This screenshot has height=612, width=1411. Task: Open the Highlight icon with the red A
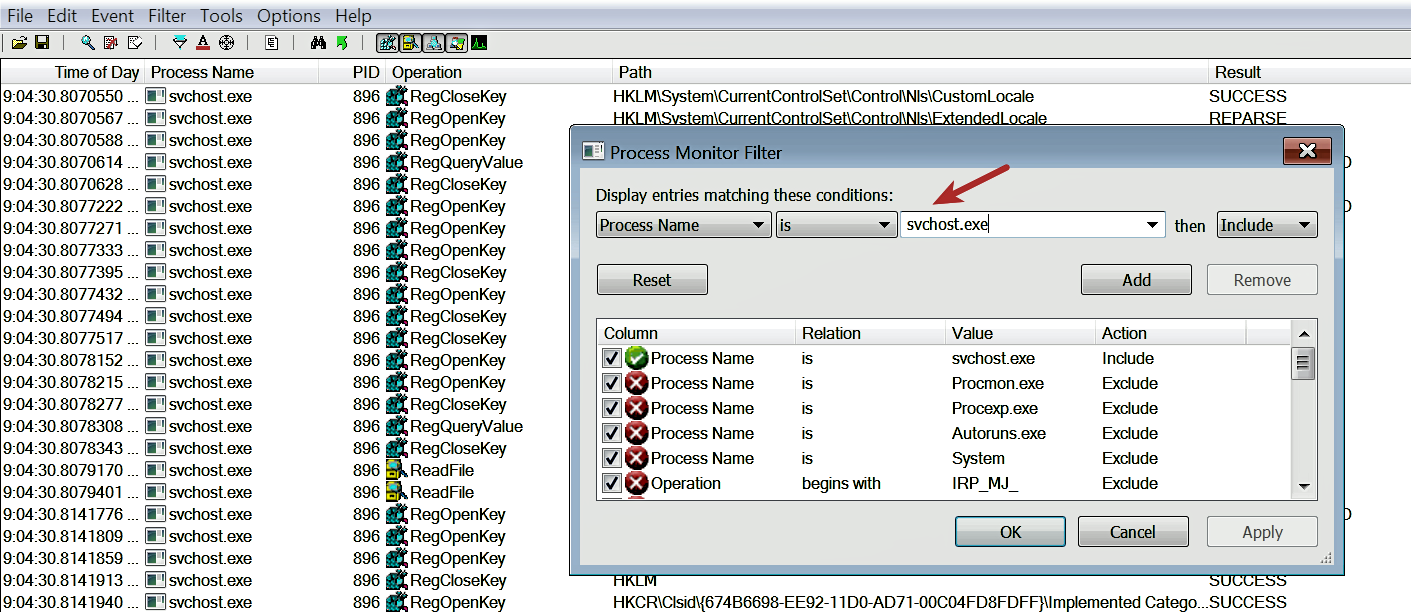[203, 43]
